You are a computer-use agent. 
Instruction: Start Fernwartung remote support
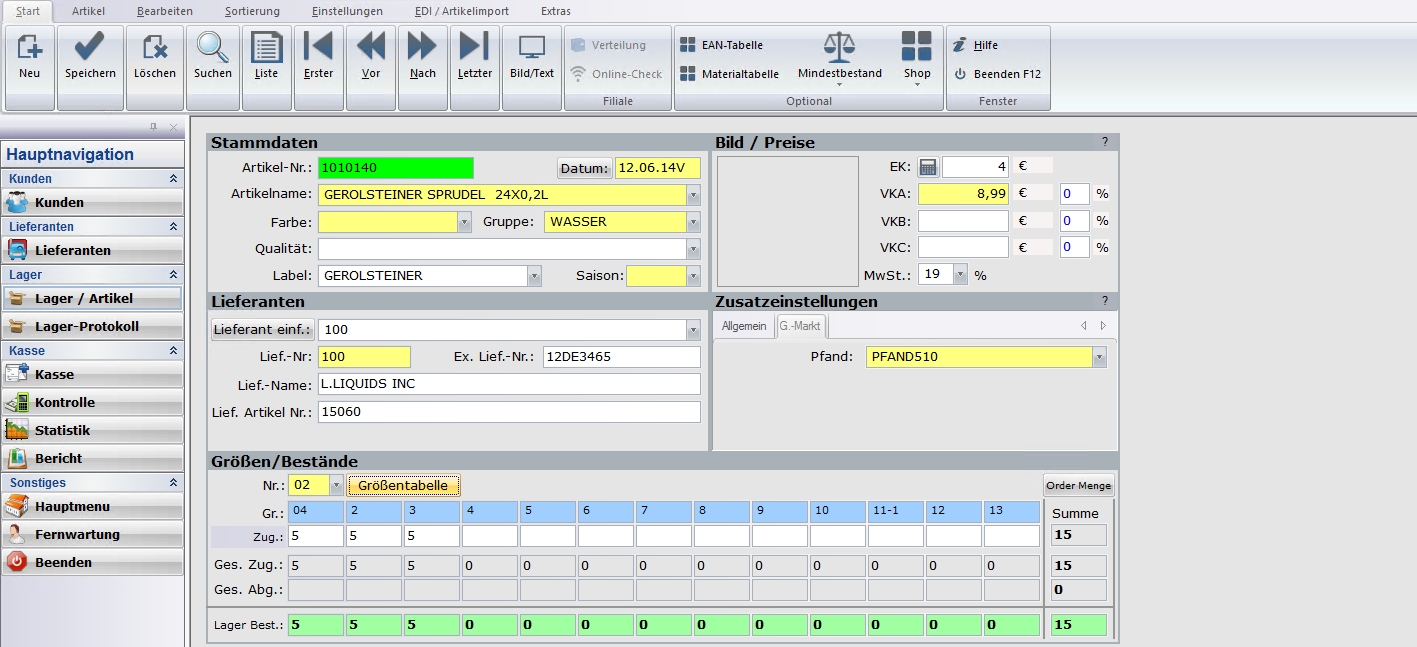click(92, 535)
